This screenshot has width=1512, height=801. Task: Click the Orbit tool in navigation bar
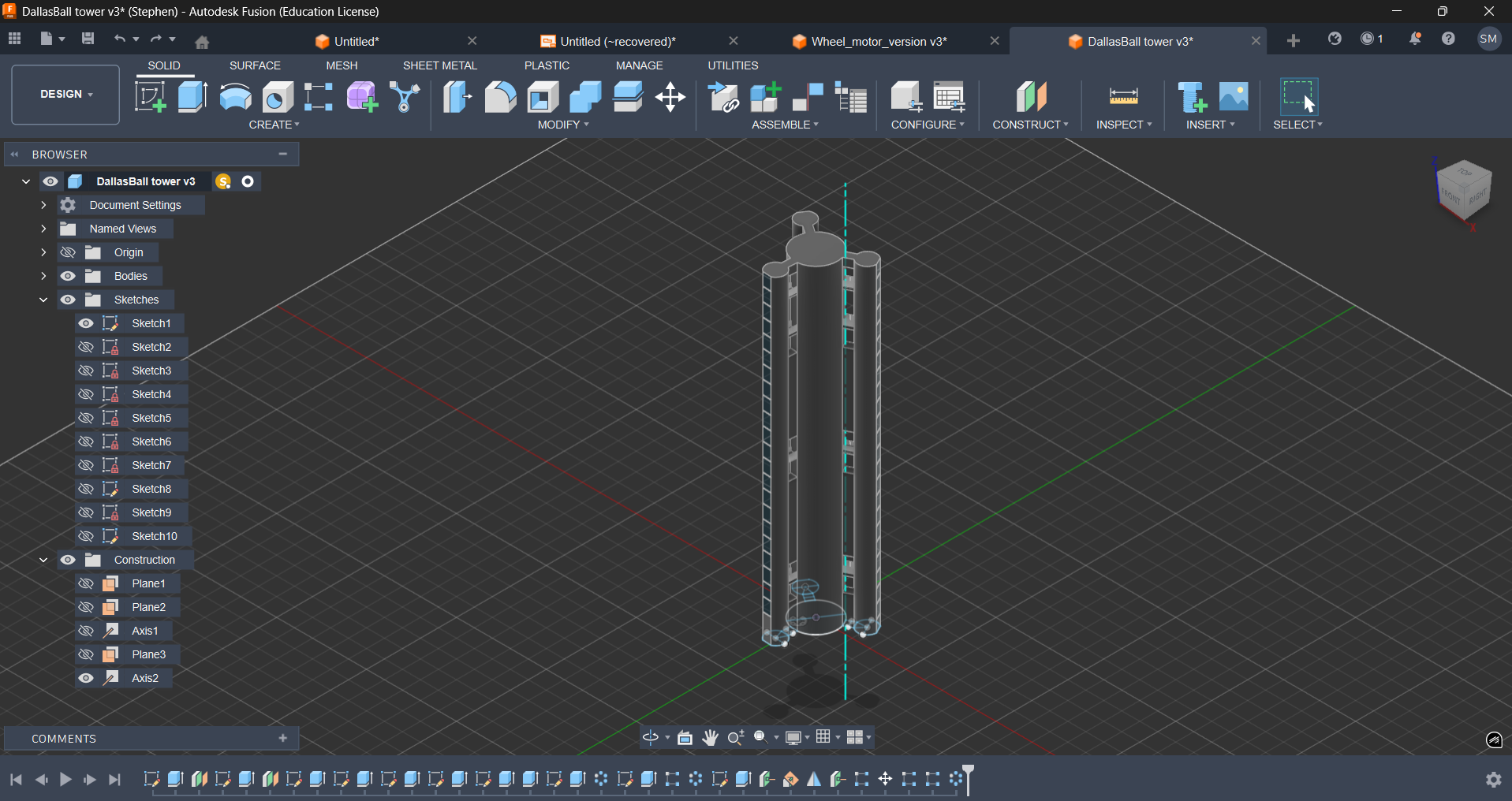(x=651, y=738)
